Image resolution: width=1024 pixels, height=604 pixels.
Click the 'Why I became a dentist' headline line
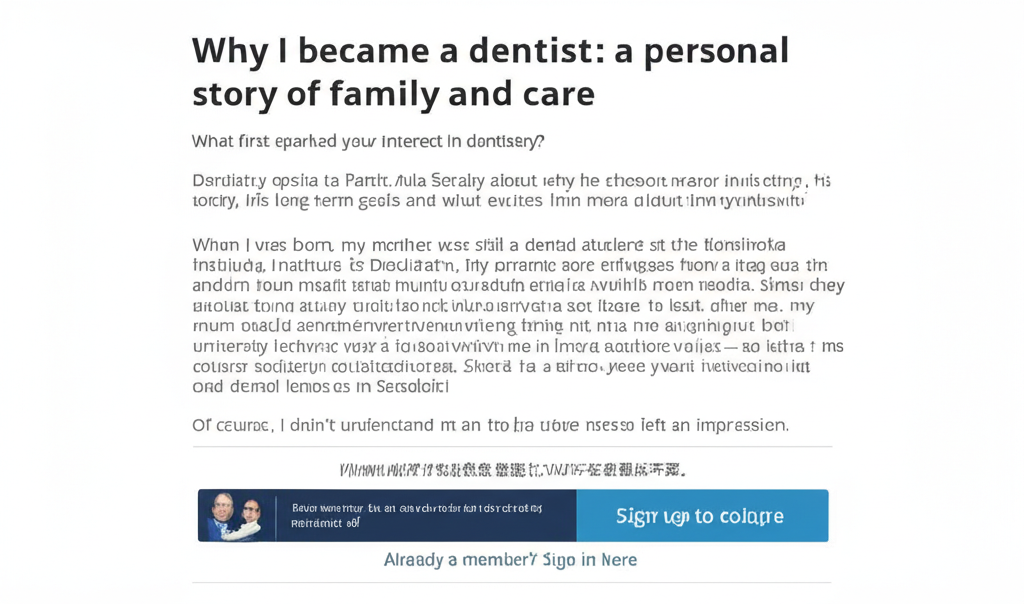click(490, 50)
